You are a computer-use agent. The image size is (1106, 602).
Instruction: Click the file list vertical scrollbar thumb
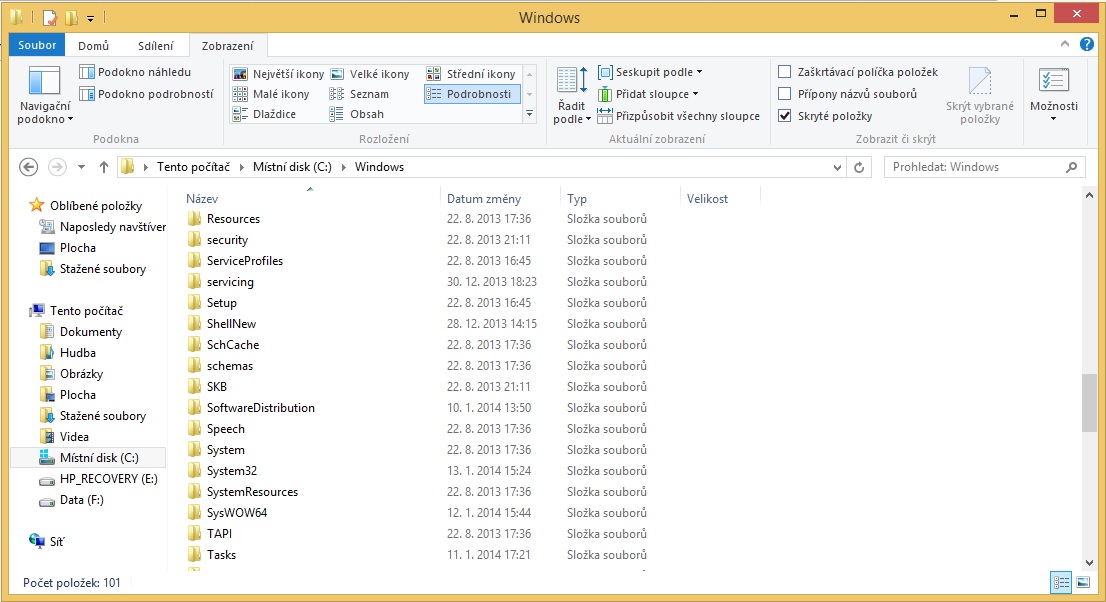pyautogui.click(x=1089, y=402)
